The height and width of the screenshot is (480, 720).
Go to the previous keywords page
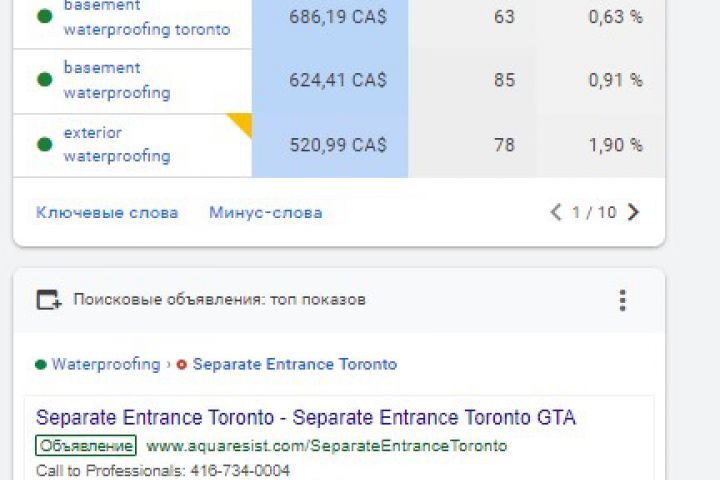tap(556, 212)
